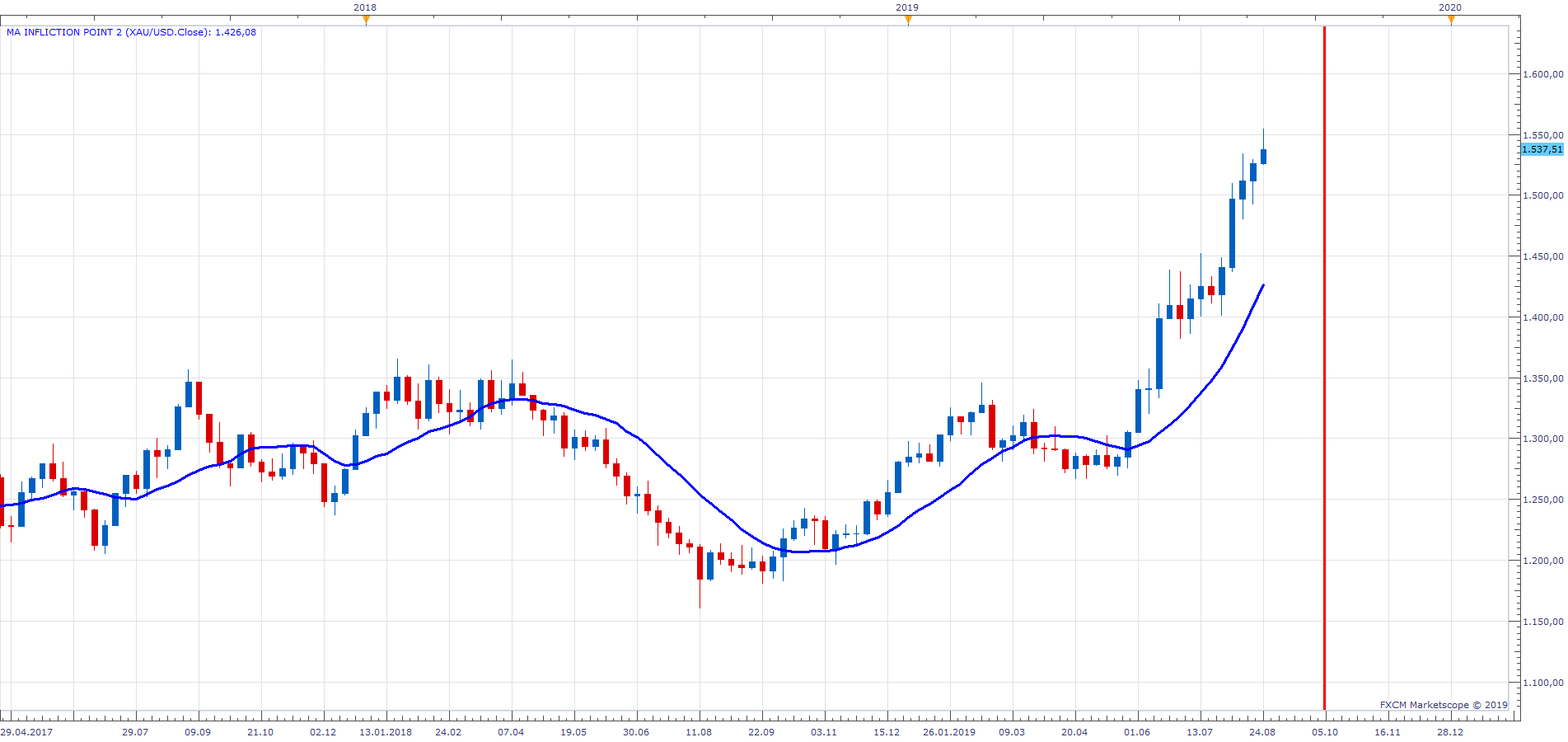Click the current price tag 1.537,51
1568x742 pixels.
tap(1542, 149)
